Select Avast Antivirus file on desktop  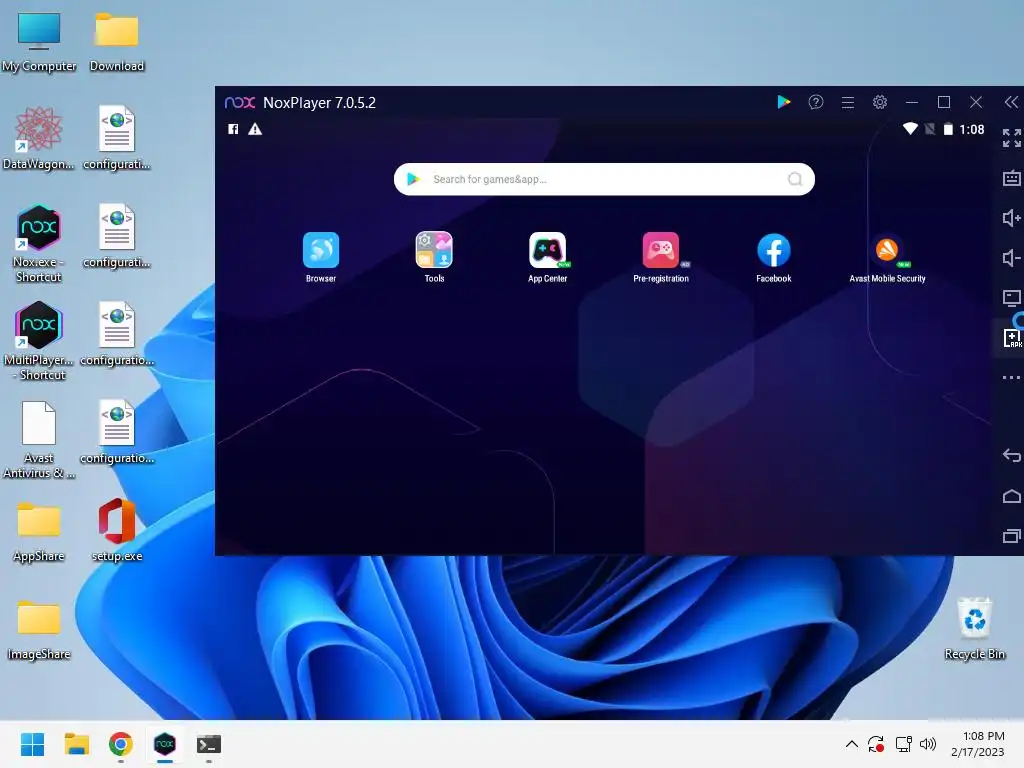pos(39,440)
